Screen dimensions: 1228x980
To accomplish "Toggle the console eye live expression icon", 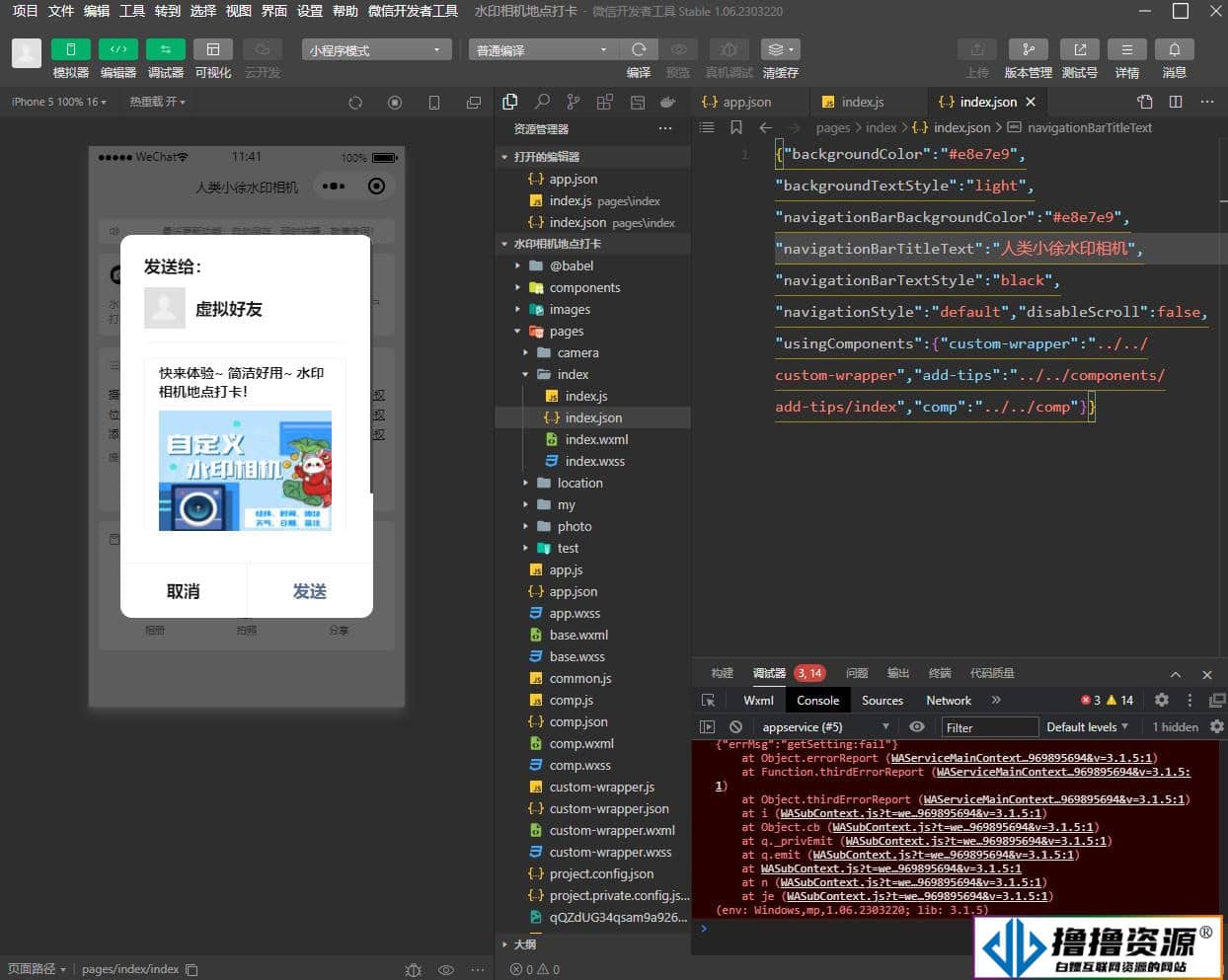I will pyautogui.click(x=917, y=726).
